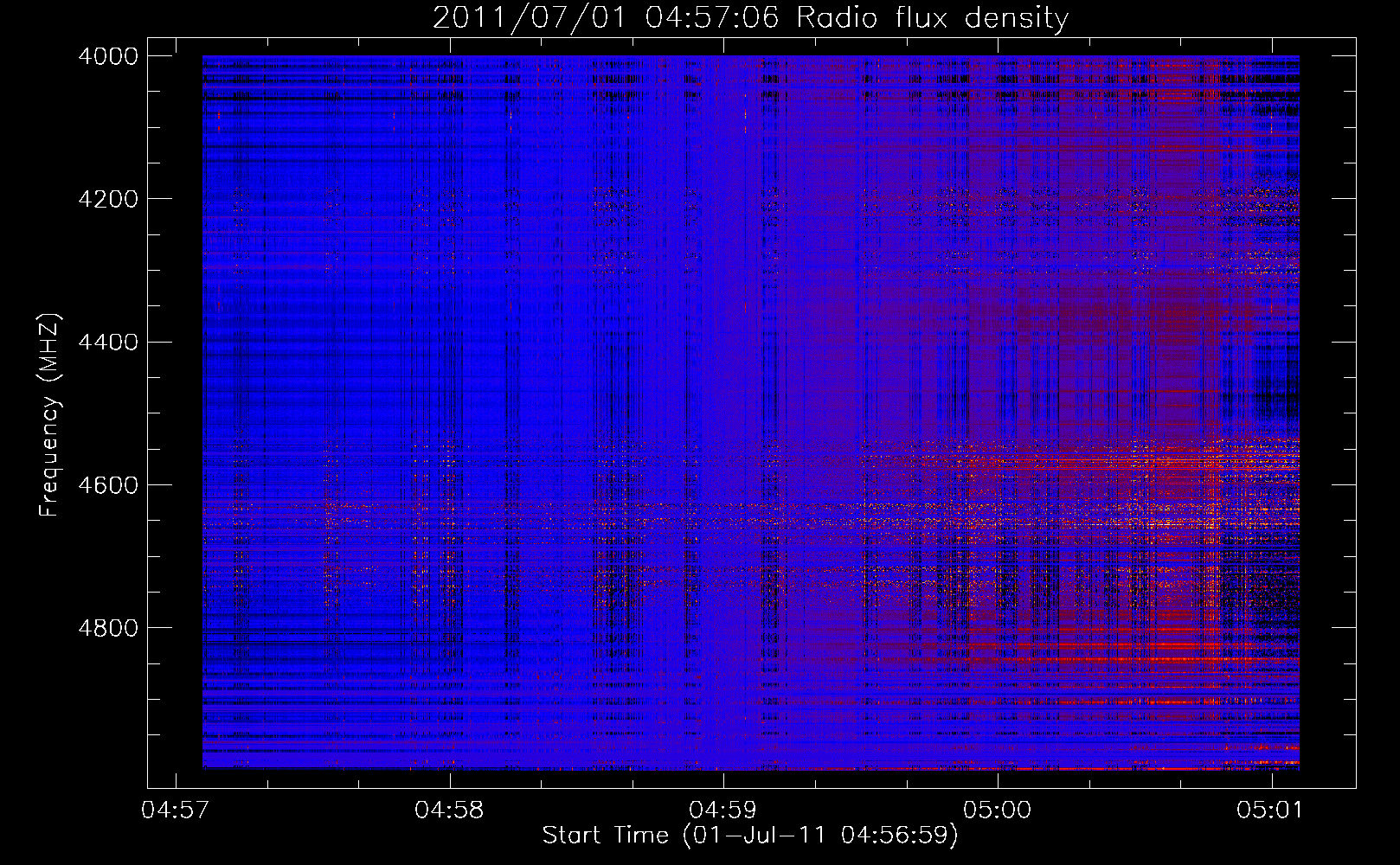Click the 04:57 time tick label
Viewport: 1400px width, 865px height.
(176, 811)
